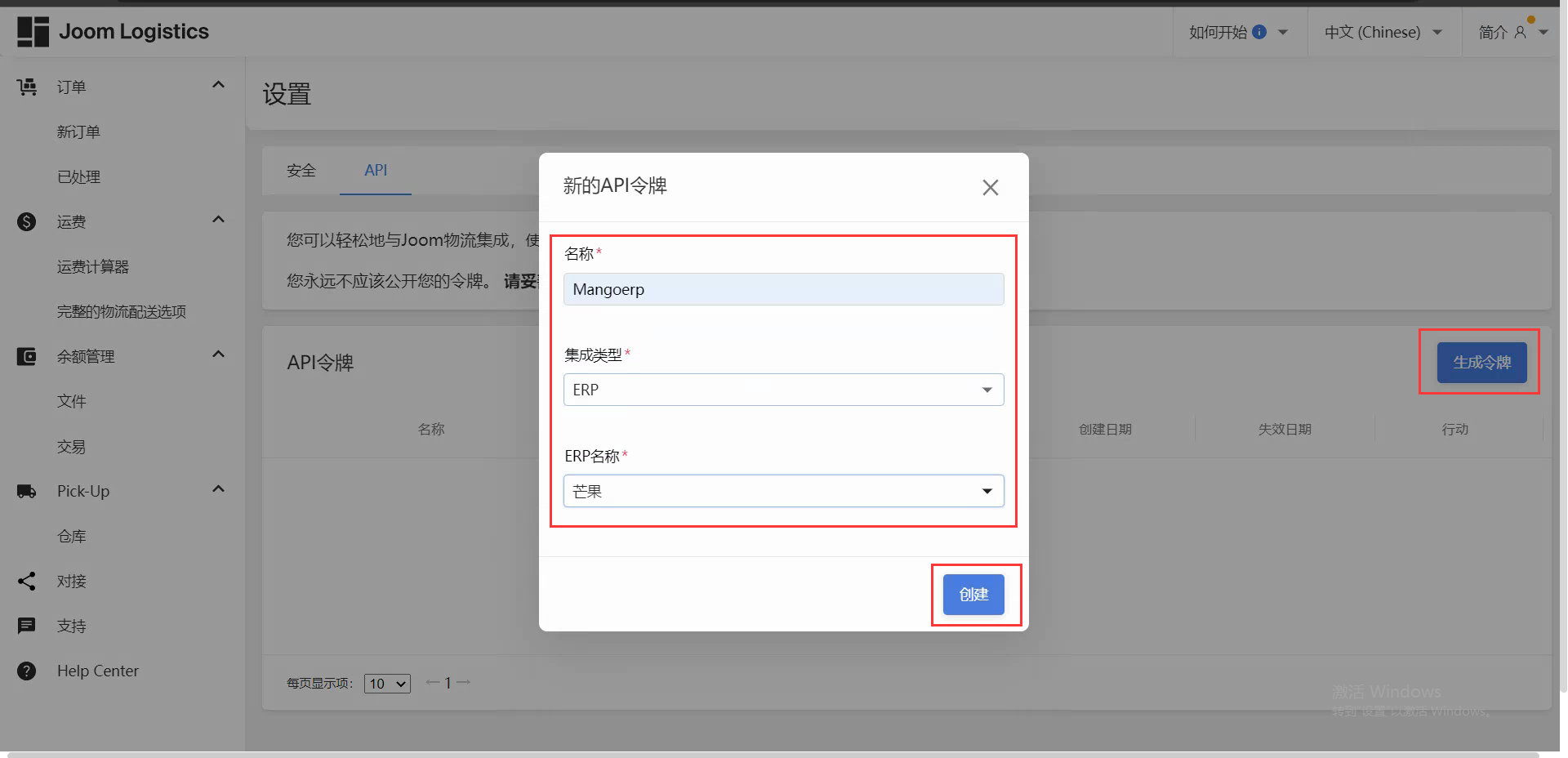Go to previous page arrow in pagination
The width and height of the screenshot is (1568, 758).
point(433,682)
